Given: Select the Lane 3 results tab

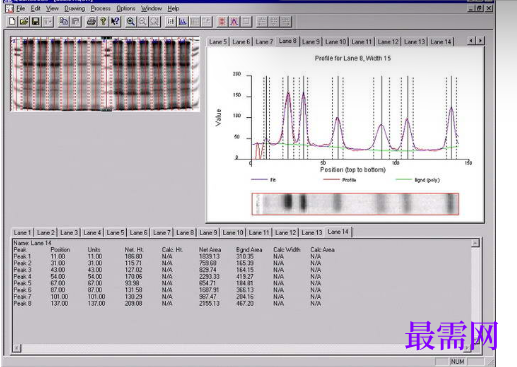Looking at the screenshot, I should (69, 232).
